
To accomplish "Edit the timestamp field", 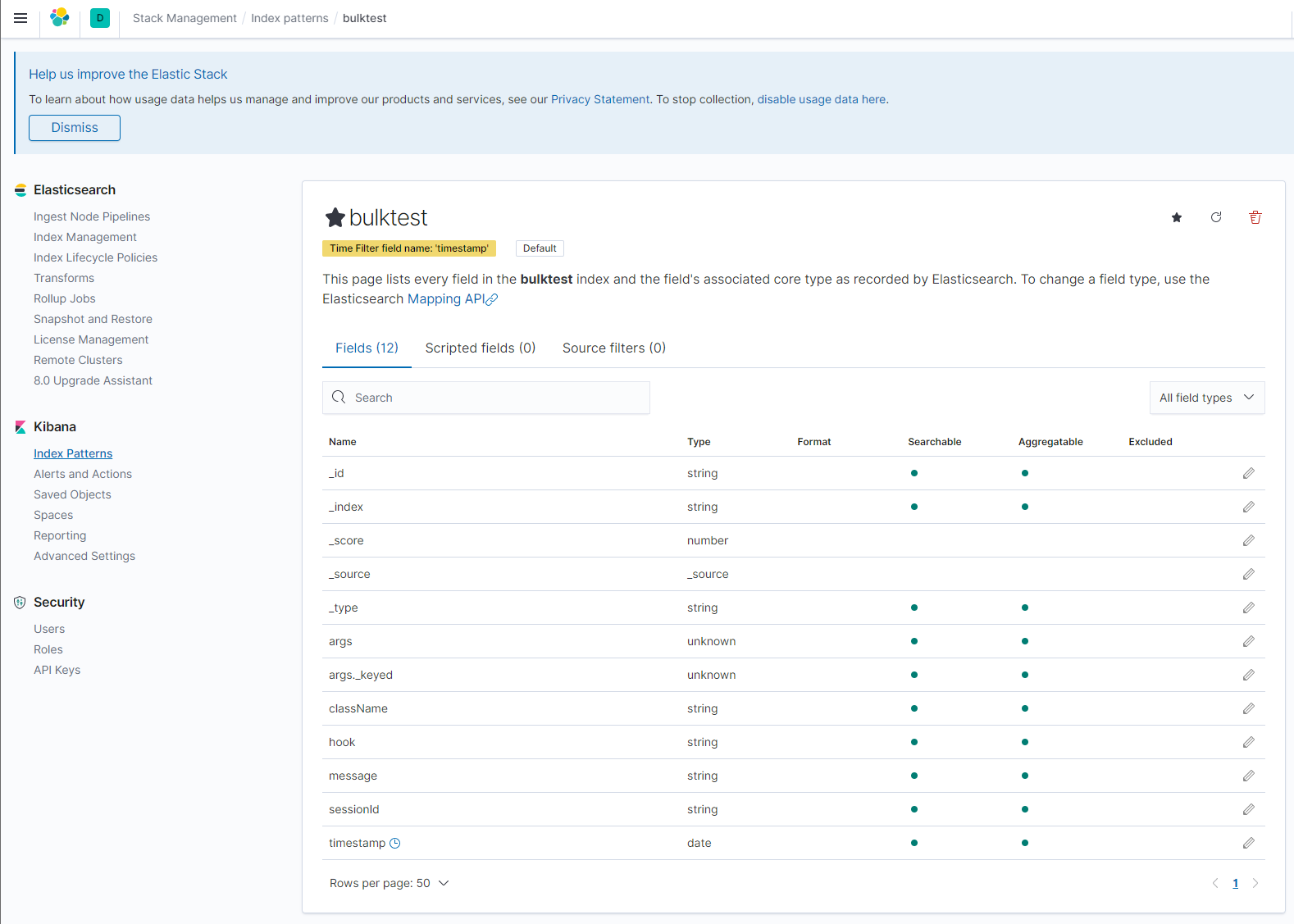I will pyautogui.click(x=1248, y=843).
